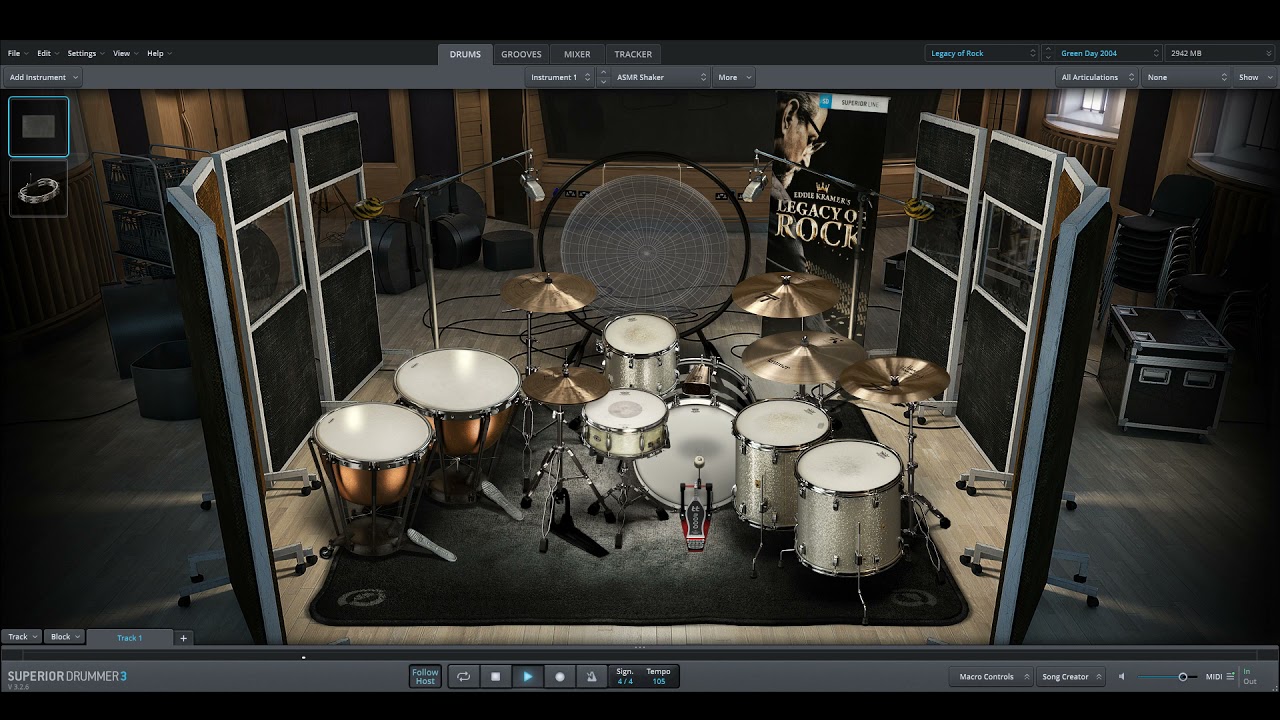The image size is (1280, 720).
Task: Stop playback with the Stop button
Action: click(496, 677)
